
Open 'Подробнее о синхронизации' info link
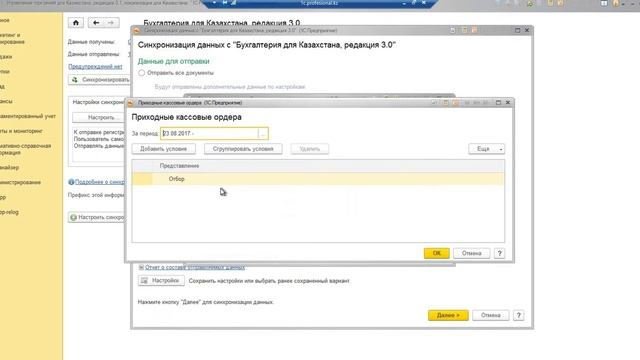pos(99,182)
